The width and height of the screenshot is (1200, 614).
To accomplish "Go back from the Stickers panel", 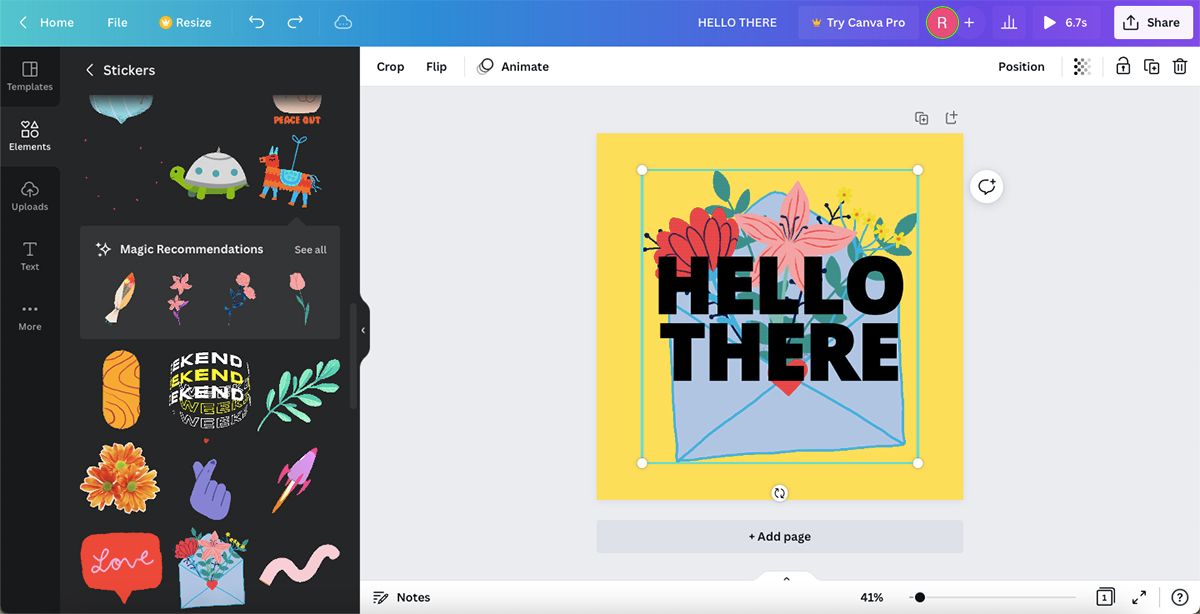I will pos(89,70).
